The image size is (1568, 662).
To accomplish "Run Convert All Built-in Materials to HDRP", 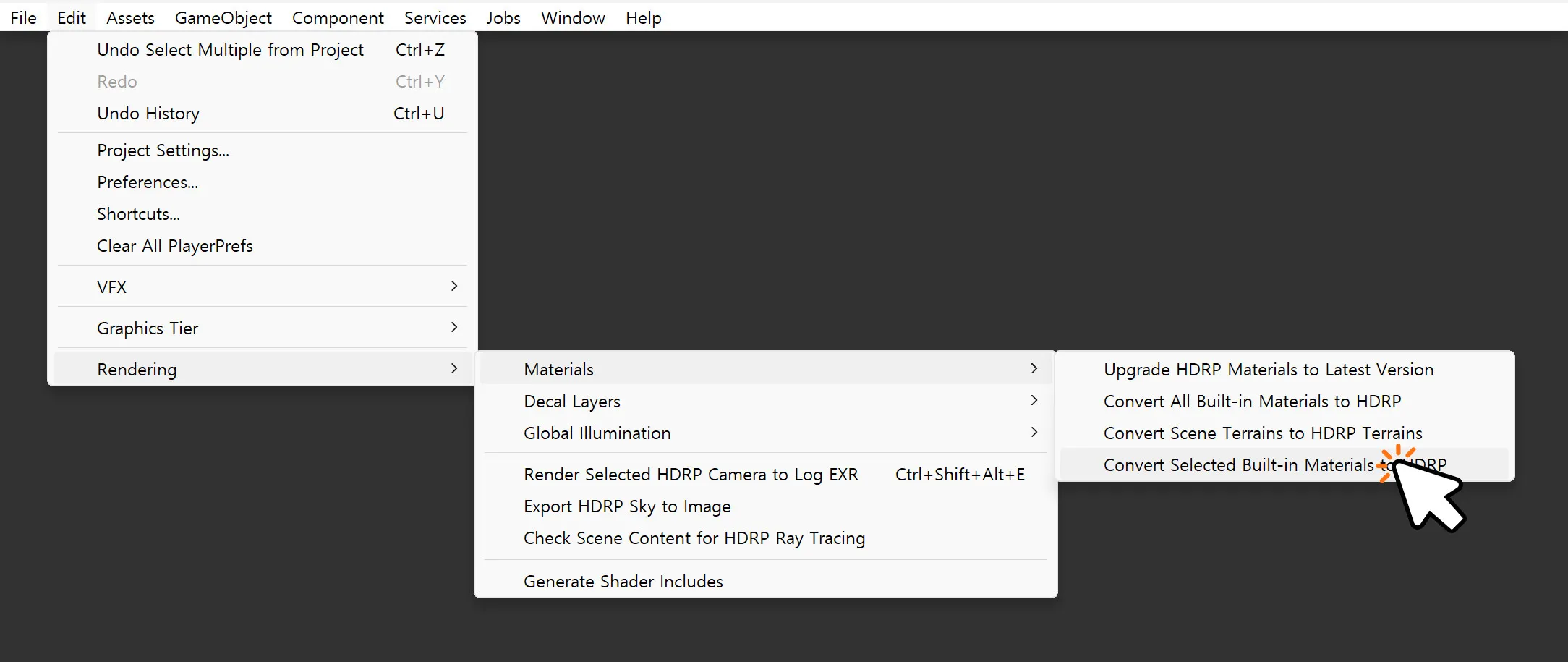I will (1252, 402).
